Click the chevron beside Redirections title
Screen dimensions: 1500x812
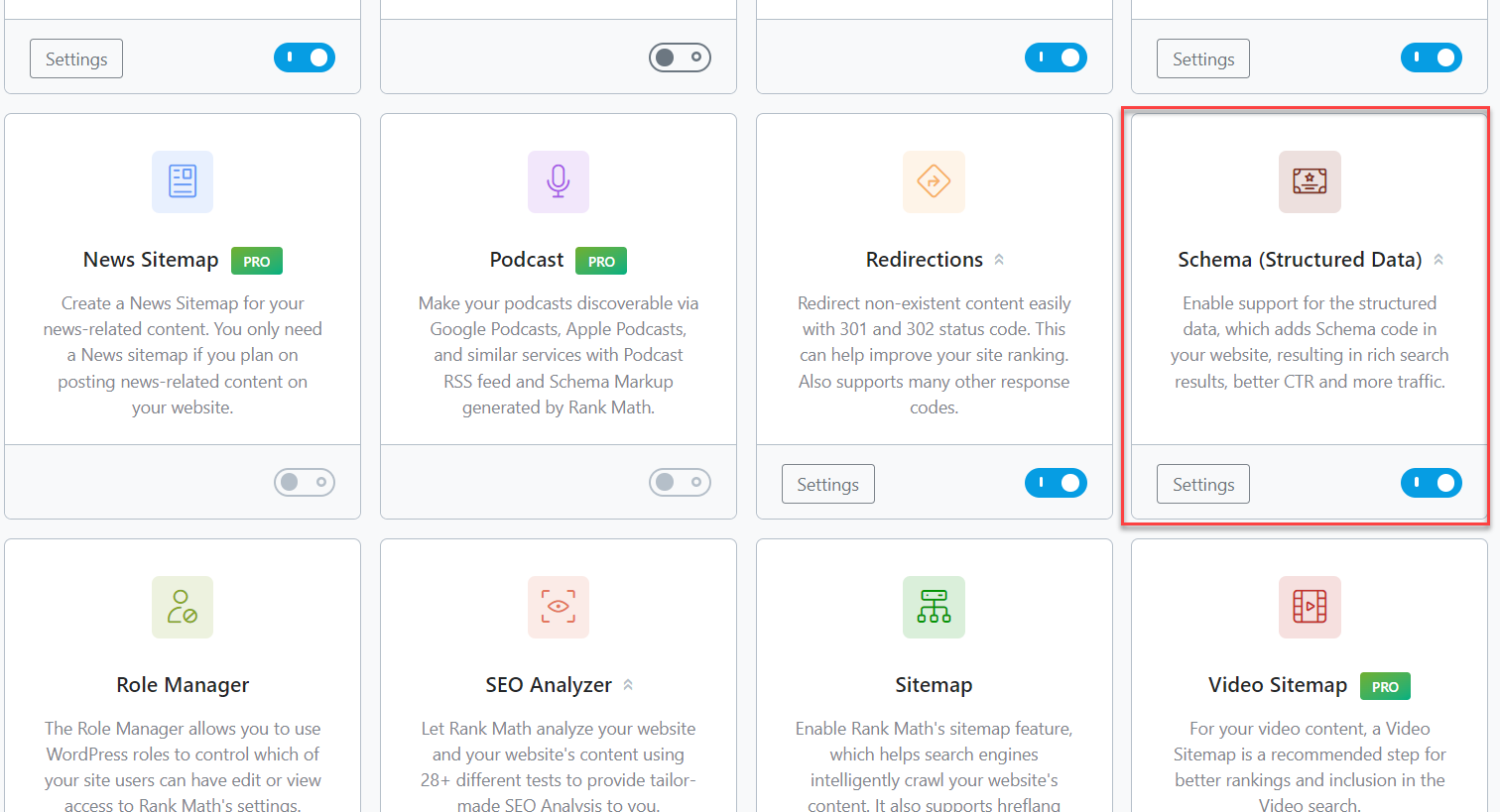[x=999, y=260]
